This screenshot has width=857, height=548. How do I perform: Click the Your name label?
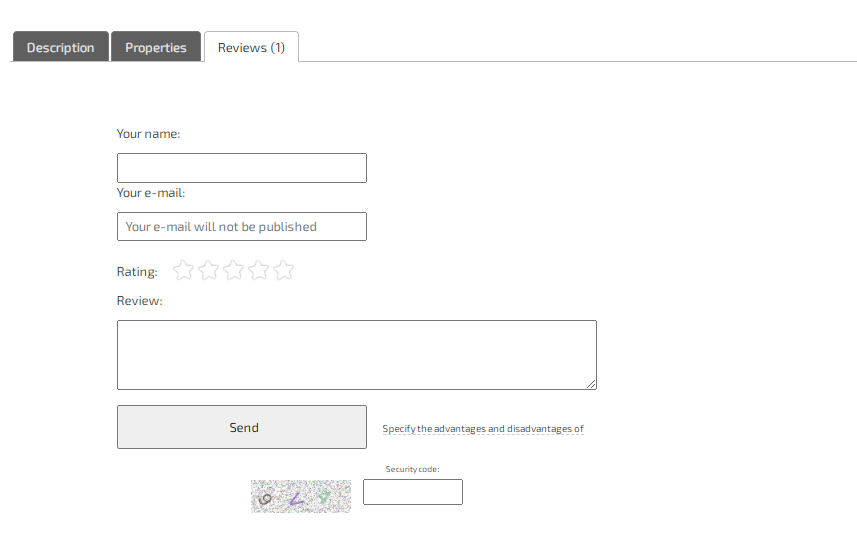click(148, 134)
